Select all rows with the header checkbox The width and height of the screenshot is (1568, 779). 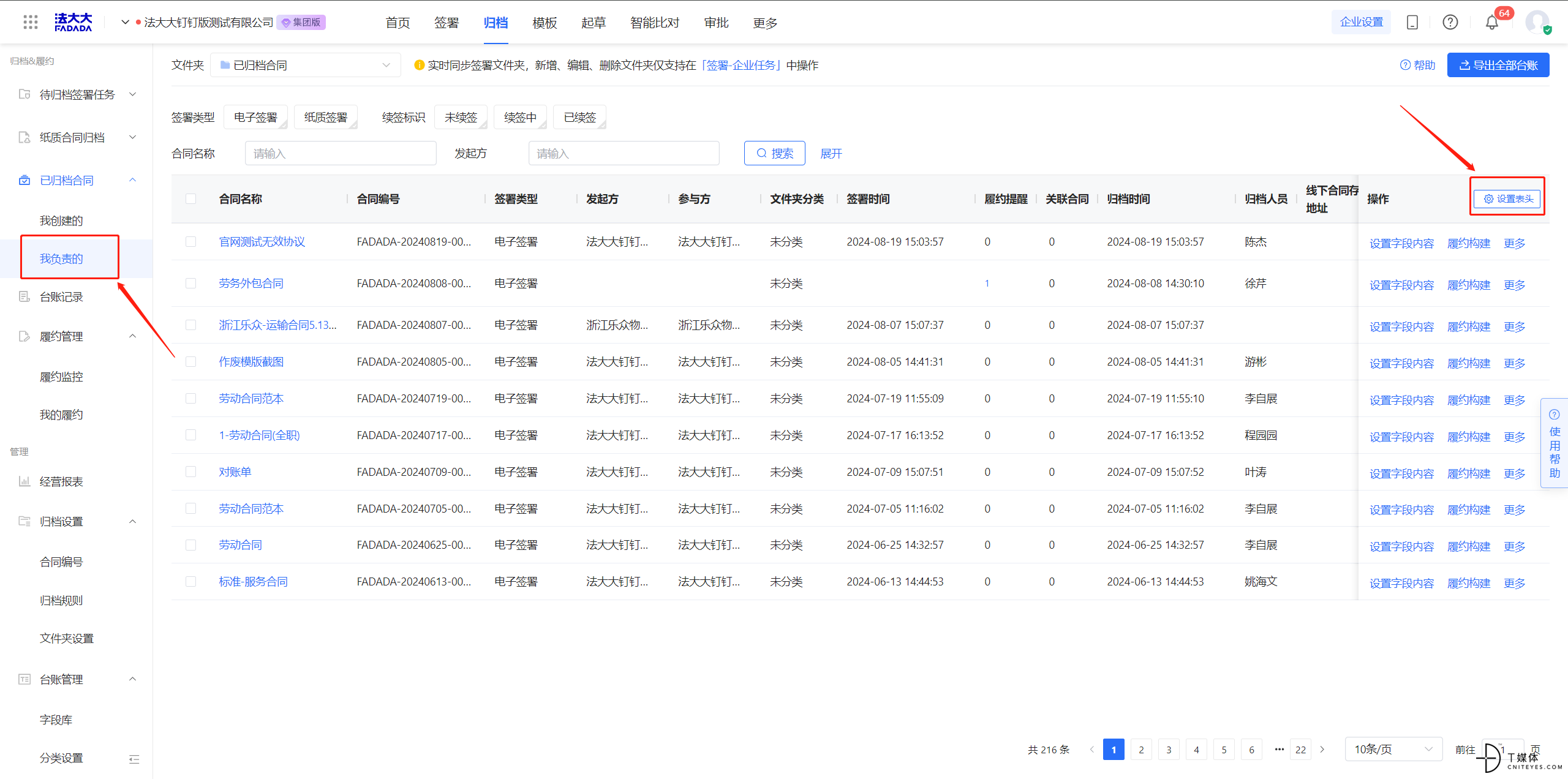(191, 199)
